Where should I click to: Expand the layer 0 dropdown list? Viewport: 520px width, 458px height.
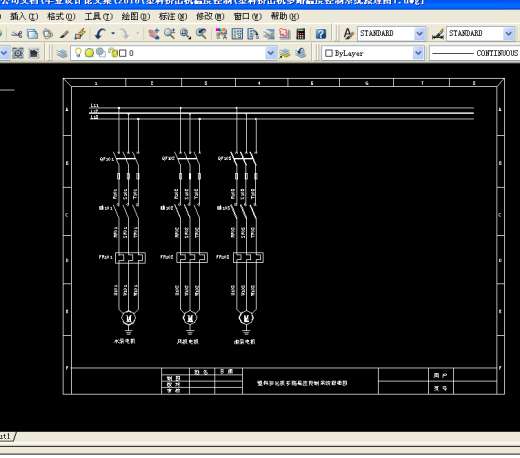(271, 53)
